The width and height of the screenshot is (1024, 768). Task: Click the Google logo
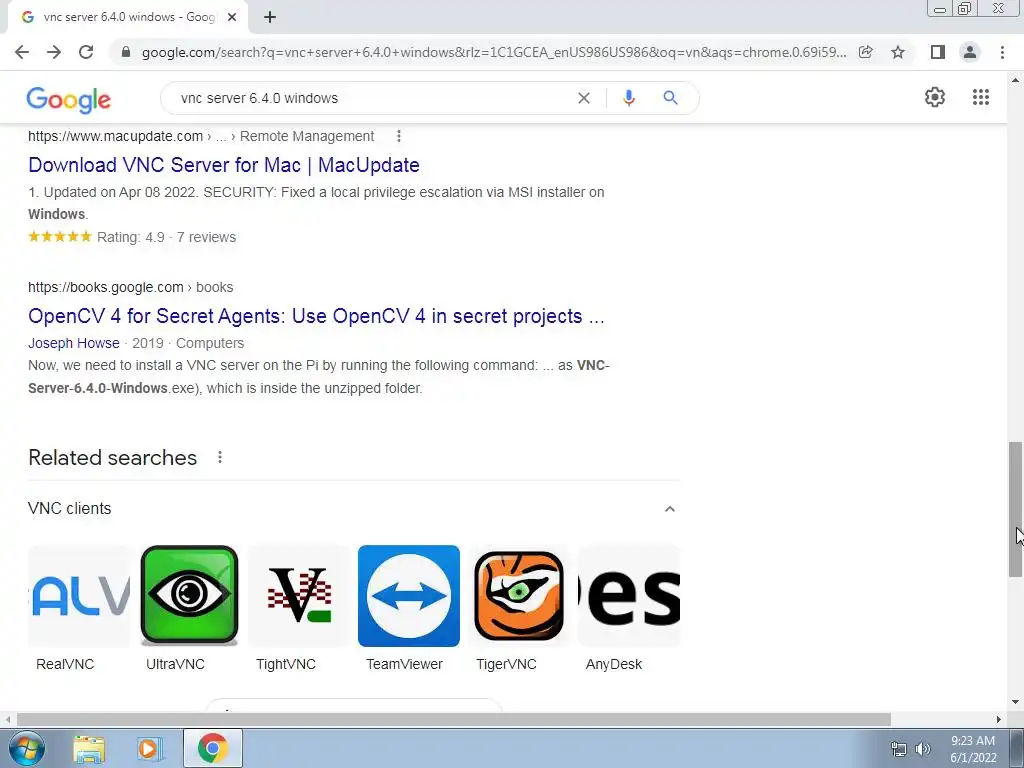pyautogui.click(x=69, y=99)
